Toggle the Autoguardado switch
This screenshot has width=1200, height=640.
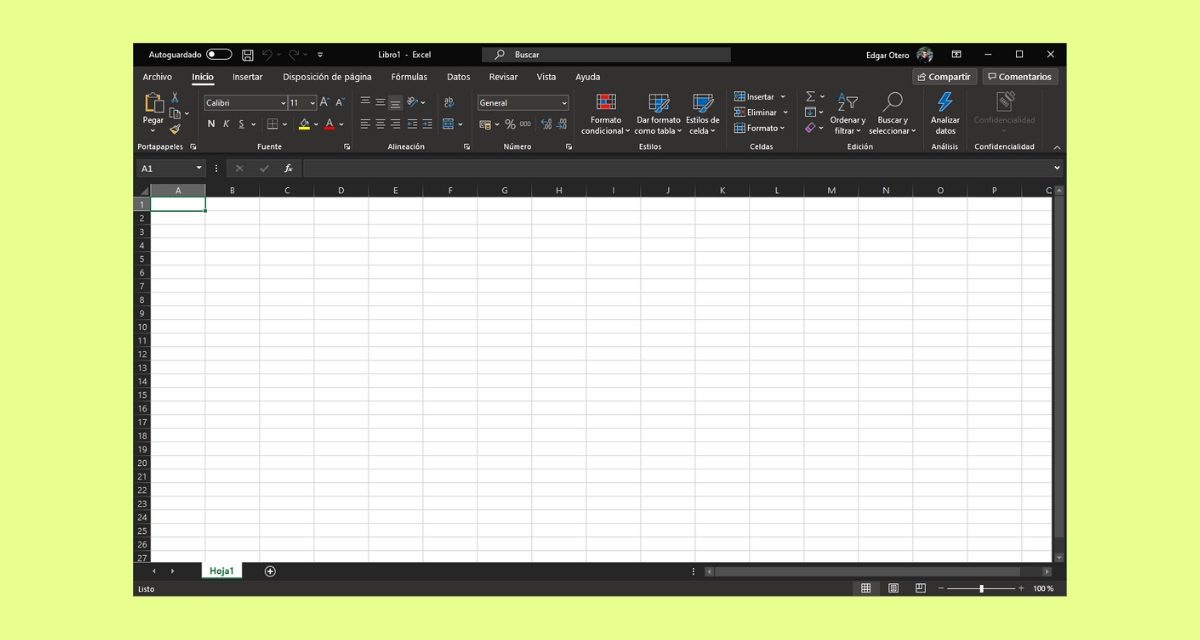(219, 55)
